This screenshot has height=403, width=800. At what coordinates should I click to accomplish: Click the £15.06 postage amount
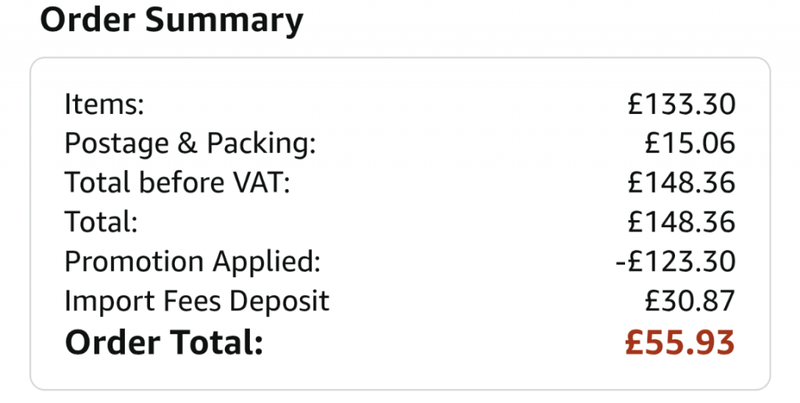[690, 143]
